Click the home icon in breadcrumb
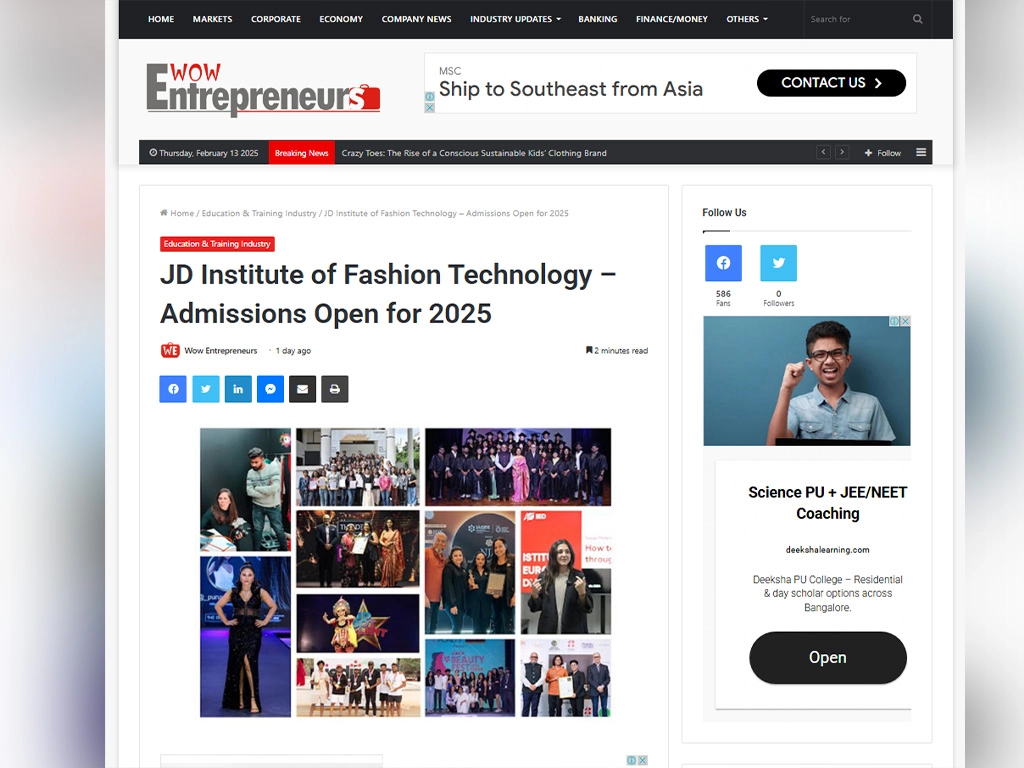Screen dimensions: 1024x768 click(164, 213)
